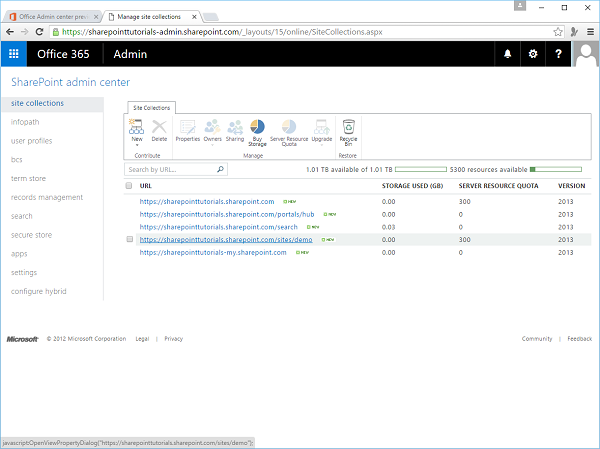Viewport: 600px width, 449px height.
Task: Click the Buy Storage ribbon icon
Action: (257, 130)
